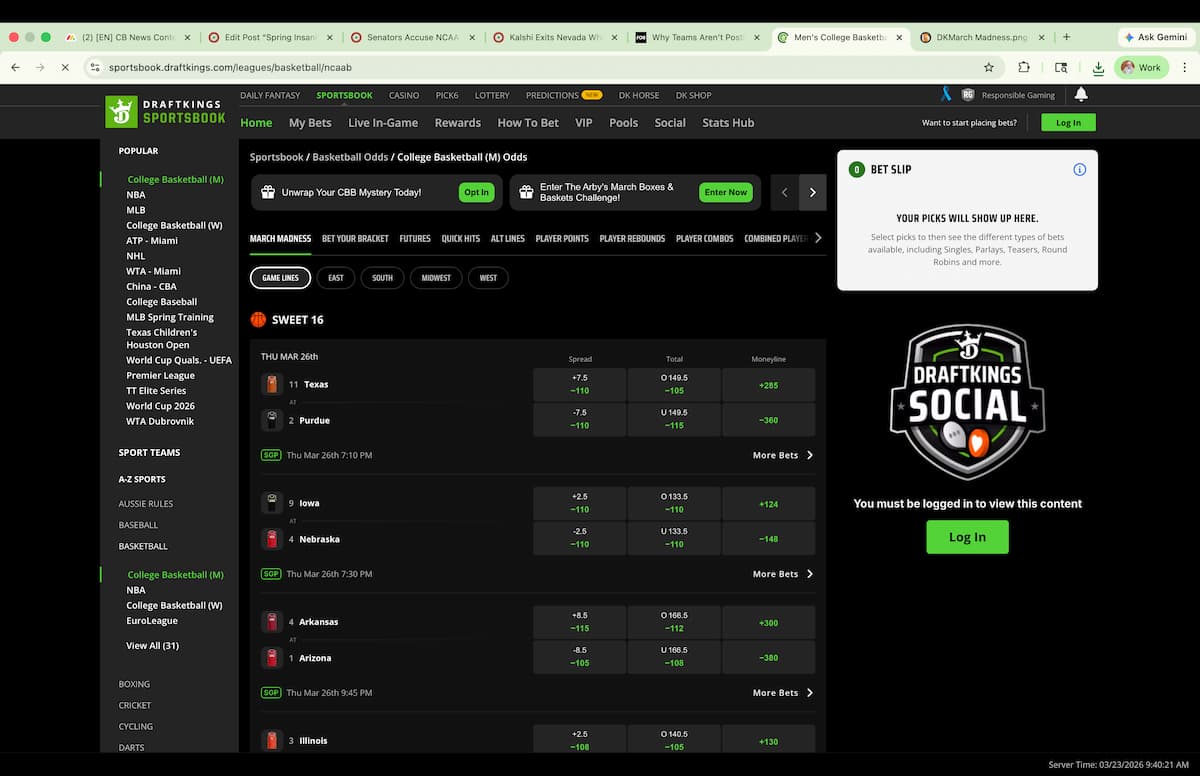The width and height of the screenshot is (1200, 776).
Task: Click Log In in the Social panel
Action: 966,537
